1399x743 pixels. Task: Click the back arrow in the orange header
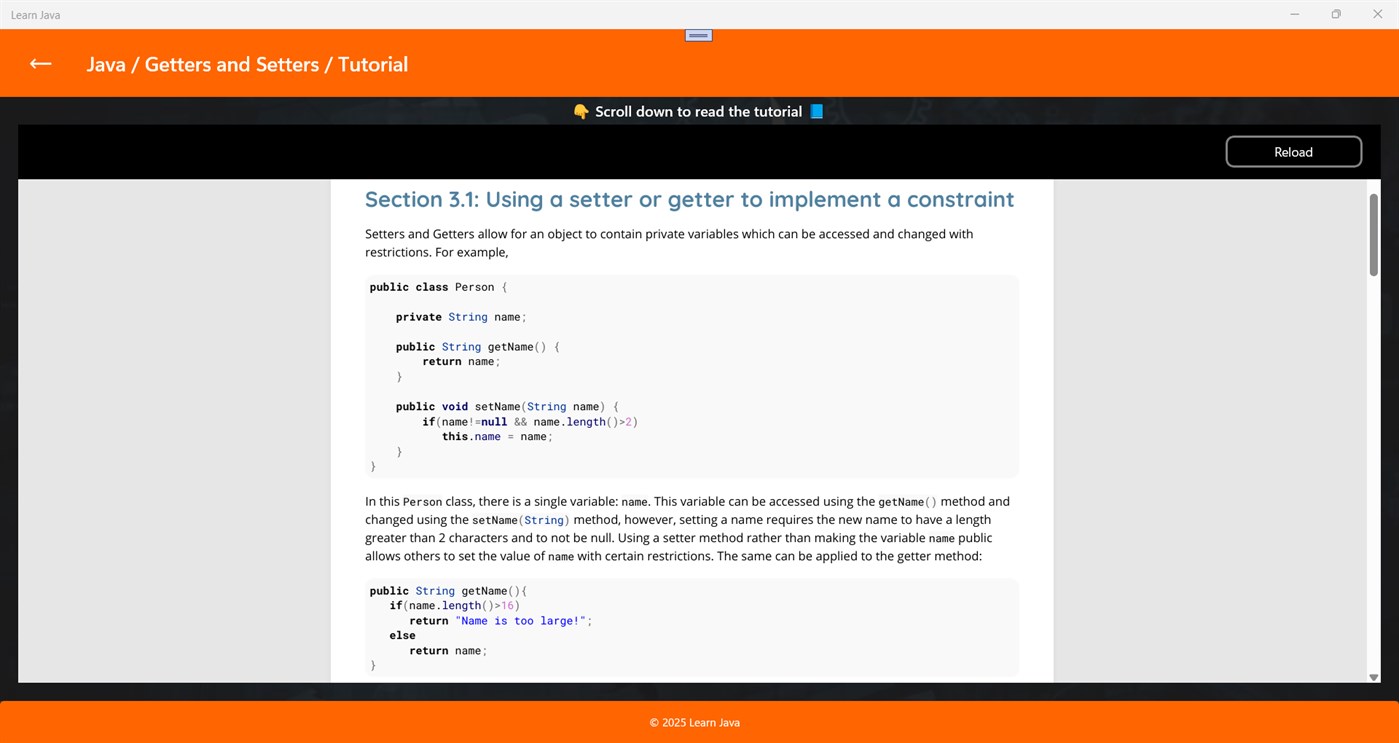(39, 63)
